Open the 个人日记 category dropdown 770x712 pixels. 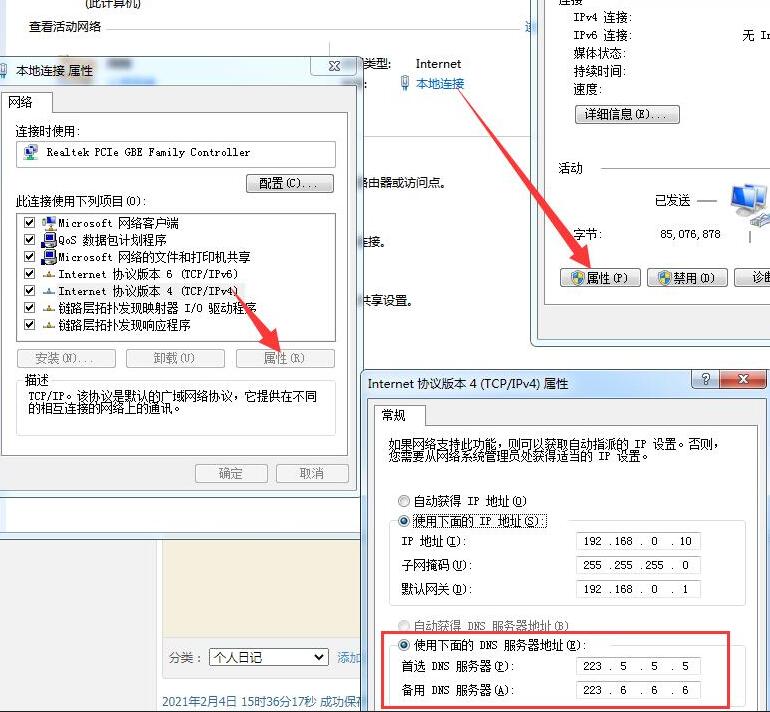[267, 657]
